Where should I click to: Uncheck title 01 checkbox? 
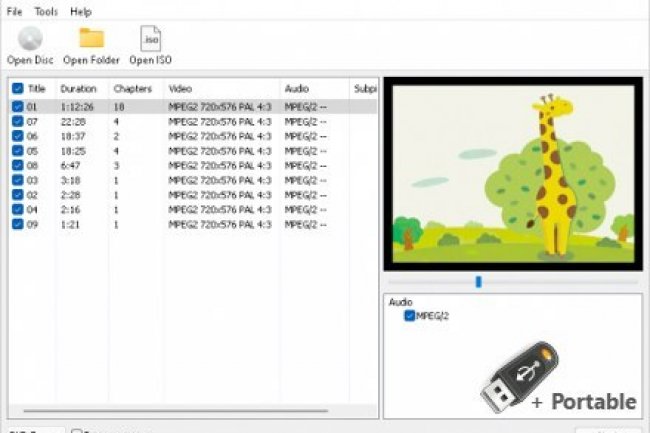tap(18, 106)
